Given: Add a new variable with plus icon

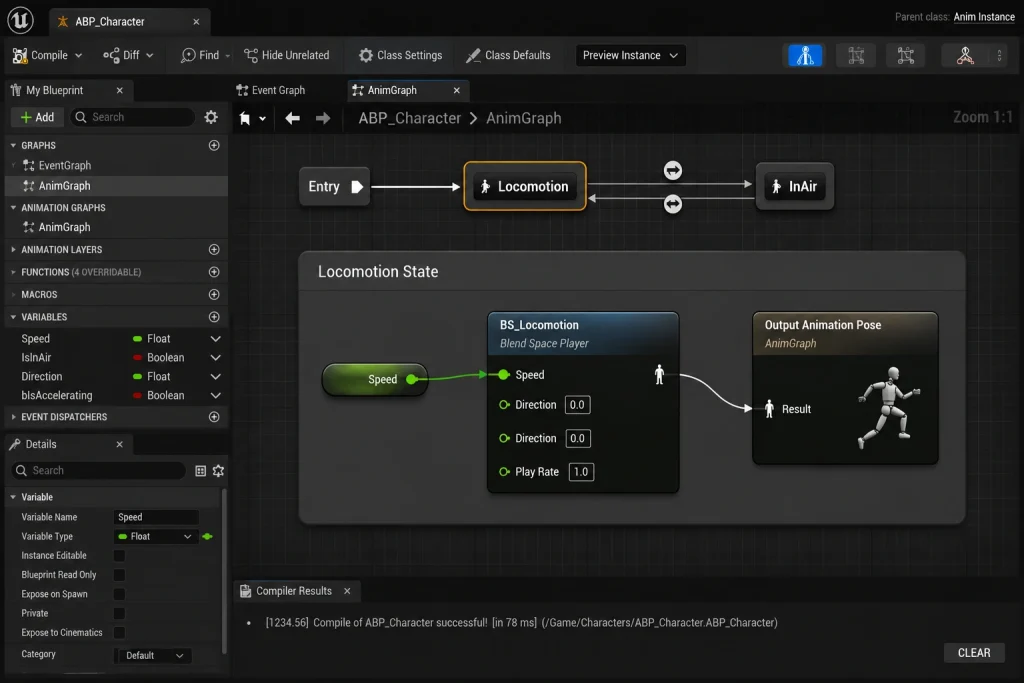Looking at the screenshot, I should pyautogui.click(x=214, y=317).
